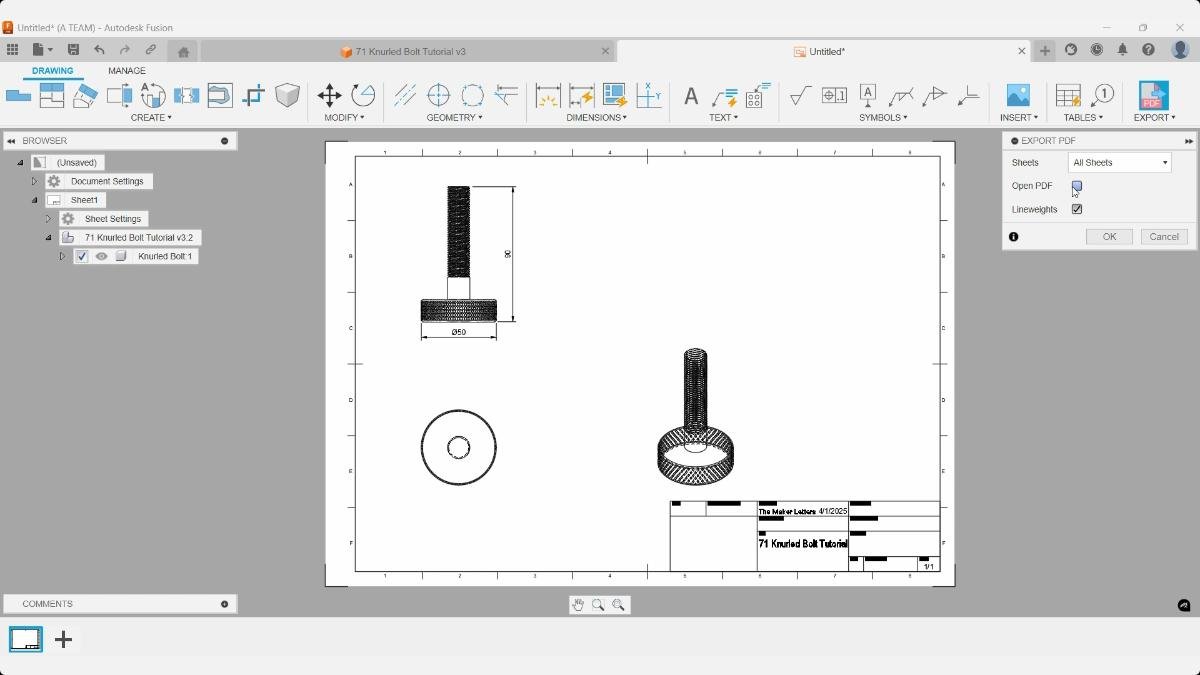Click the Pan tool in navigation bar
Screen dimensions: 1200x675
pyautogui.click(x=578, y=605)
